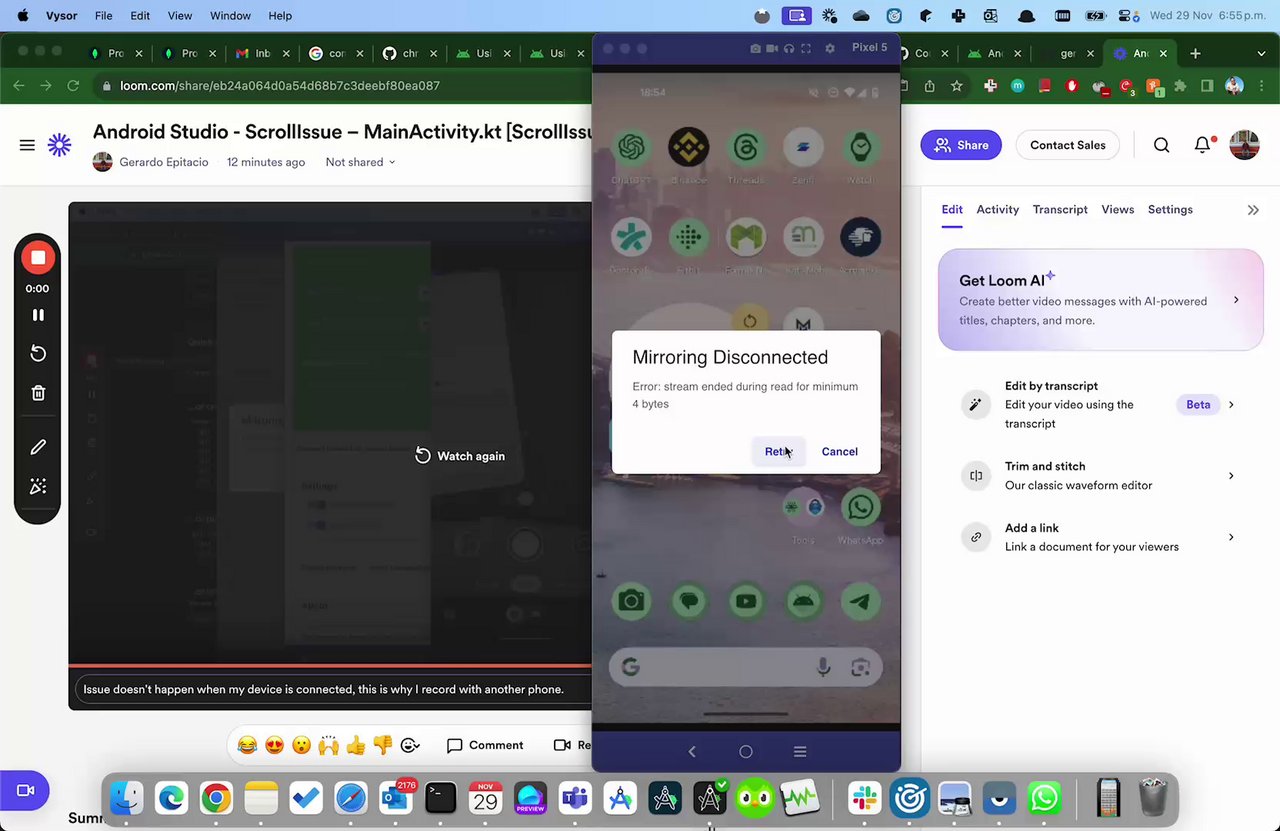This screenshot has width=1280, height=831.
Task: Switch to the Activity tab
Action: tap(998, 210)
